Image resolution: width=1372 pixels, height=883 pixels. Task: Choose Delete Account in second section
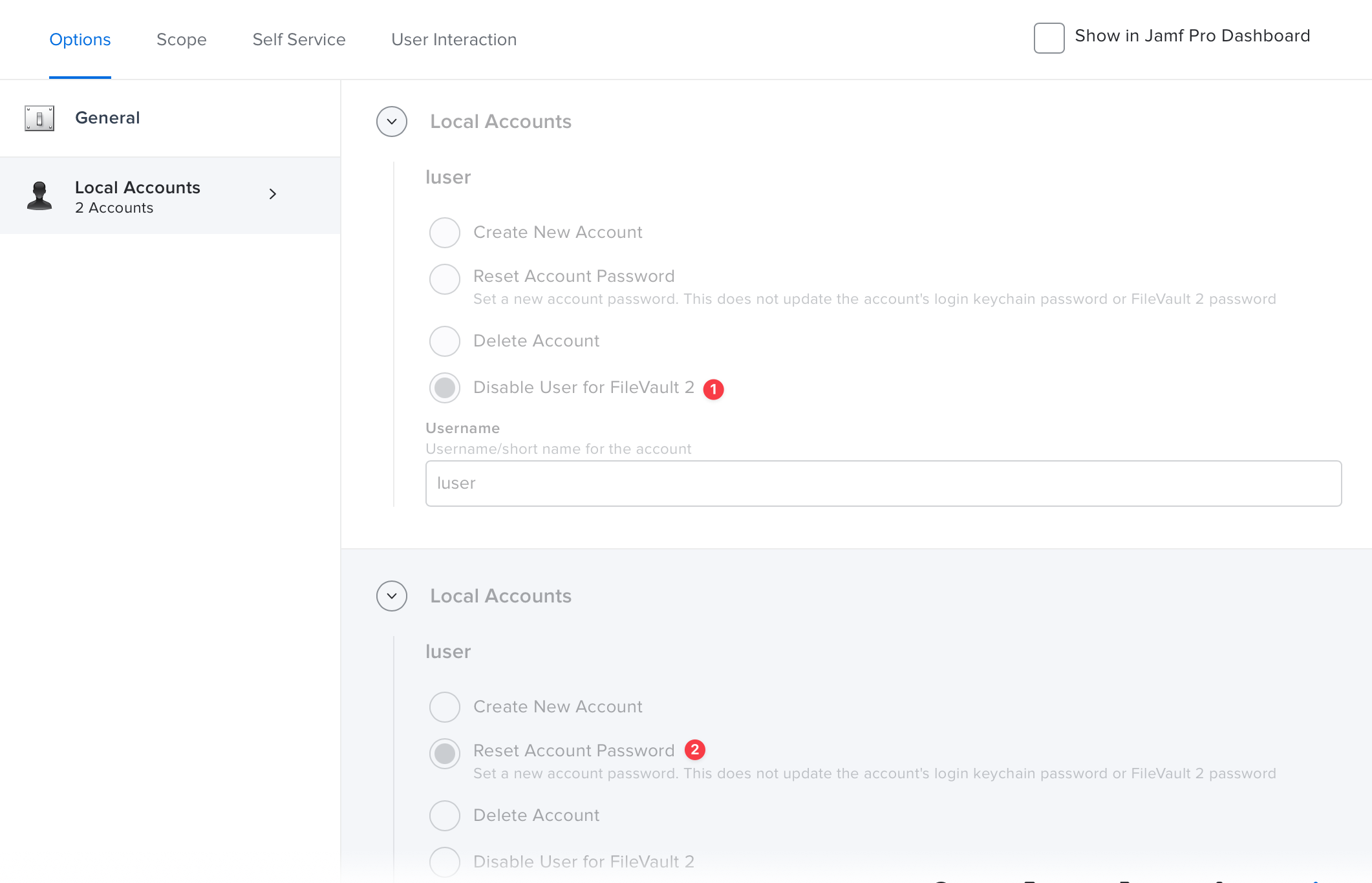tap(445, 816)
